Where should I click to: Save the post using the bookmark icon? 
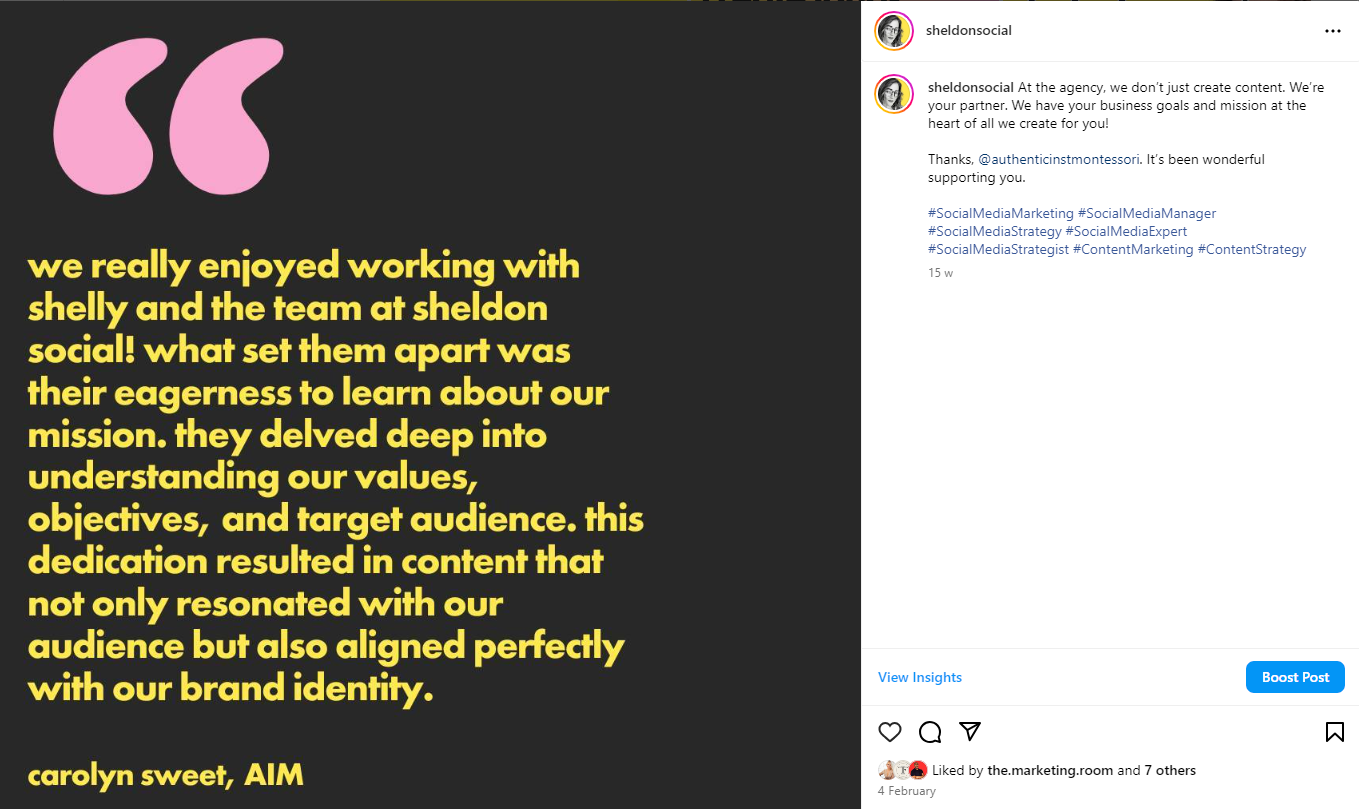point(1334,732)
